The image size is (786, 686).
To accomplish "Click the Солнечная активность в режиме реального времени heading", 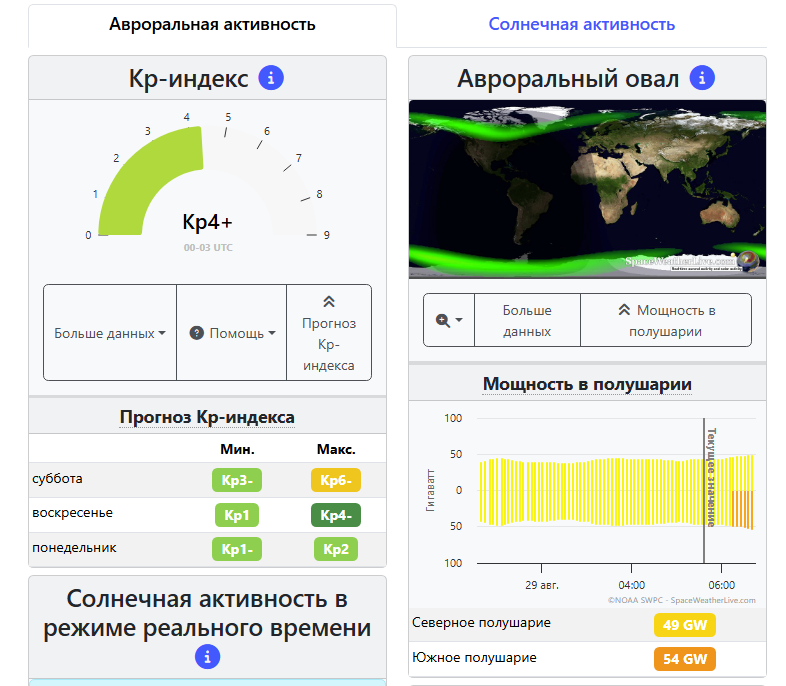I will pyautogui.click(x=207, y=613).
